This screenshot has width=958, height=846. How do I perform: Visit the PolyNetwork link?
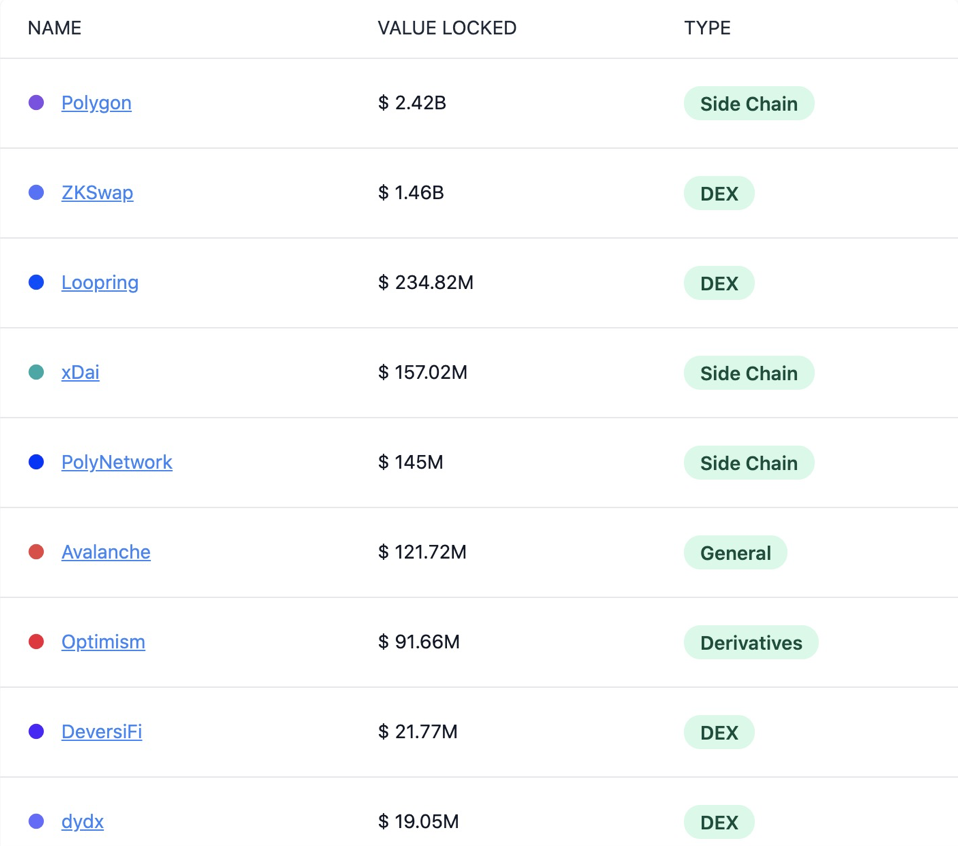(x=116, y=462)
